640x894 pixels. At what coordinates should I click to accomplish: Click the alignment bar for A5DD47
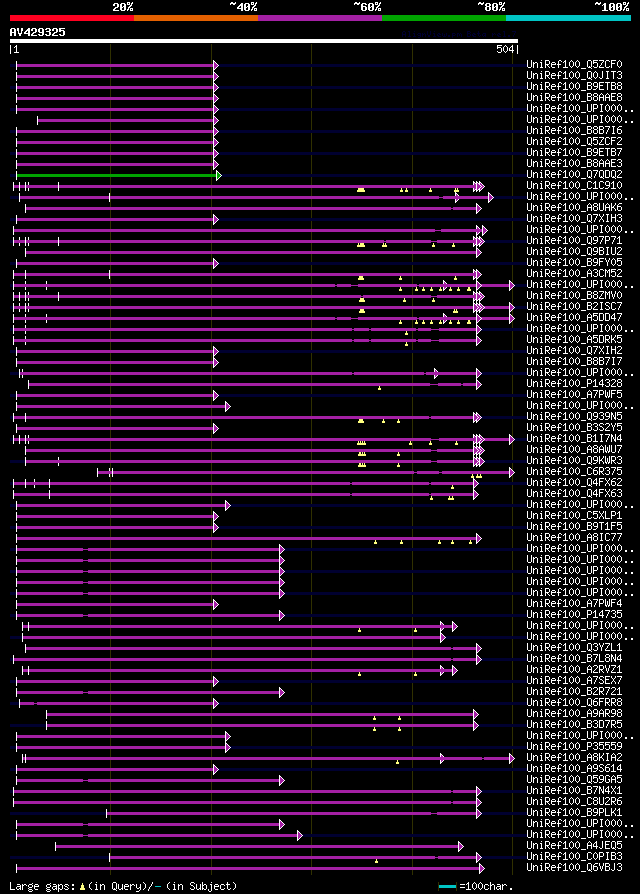pyautogui.click(x=264, y=319)
